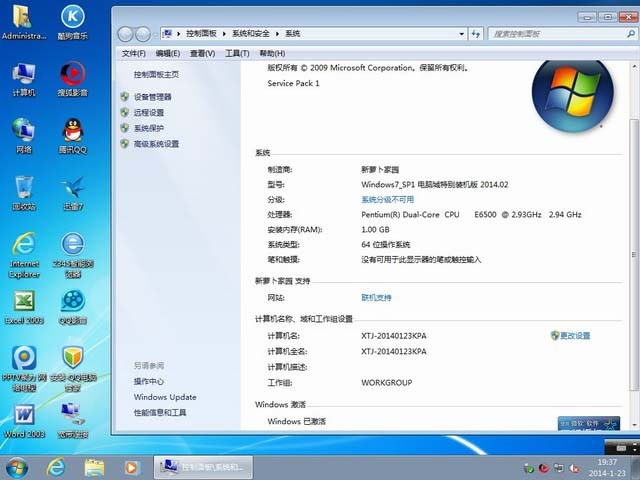Open the 网络 desktop icon
The image size is (640, 480).
click(24, 136)
